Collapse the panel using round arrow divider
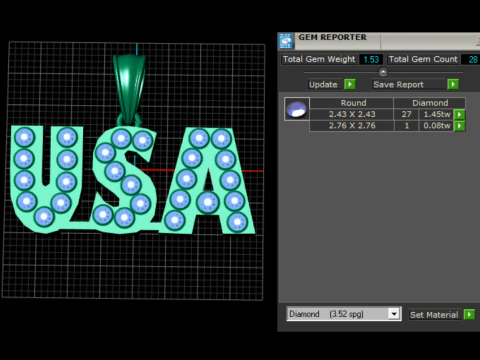 coord(383,72)
